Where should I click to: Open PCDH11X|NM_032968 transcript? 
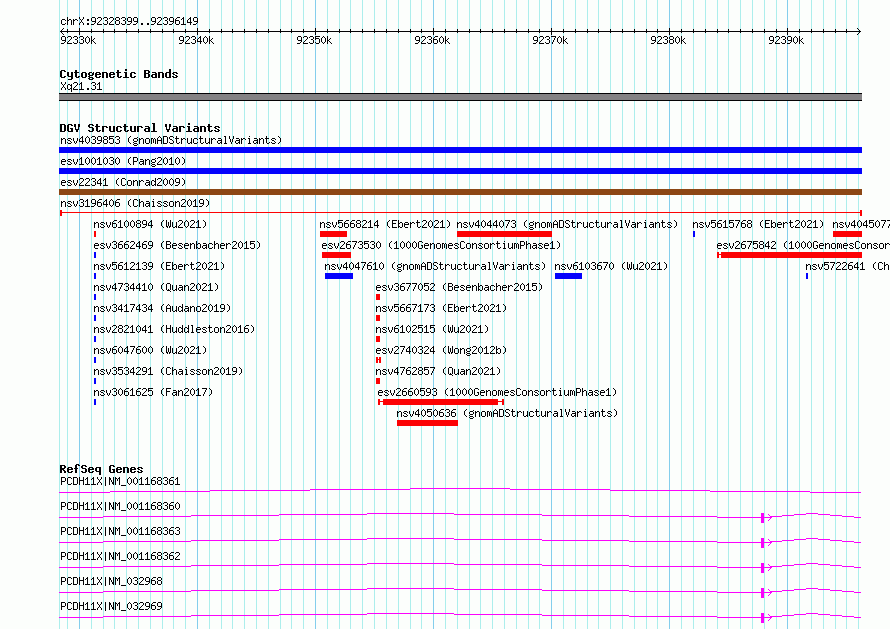(111, 581)
